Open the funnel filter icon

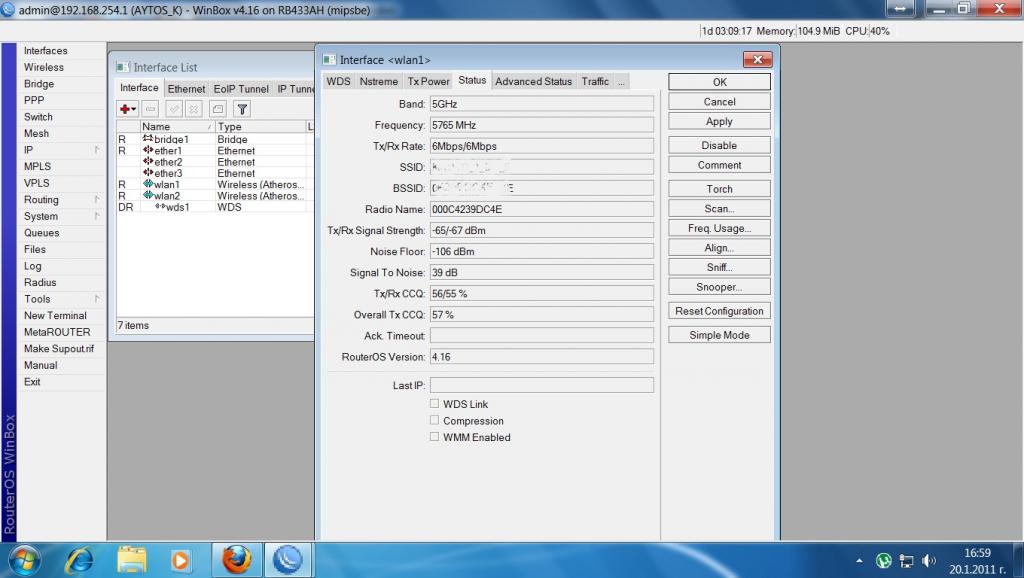point(242,108)
